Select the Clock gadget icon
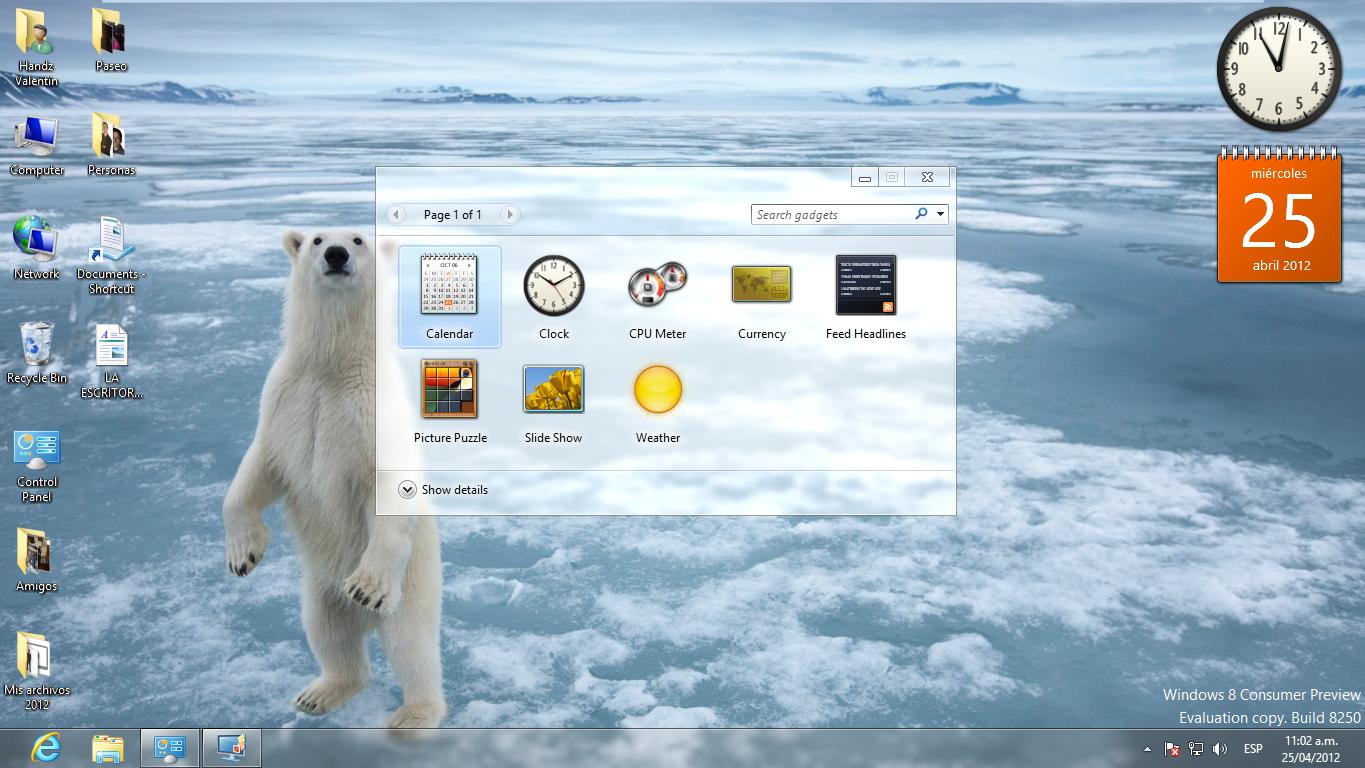Image resolution: width=1365 pixels, height=768 pixels. click(553, 286)
